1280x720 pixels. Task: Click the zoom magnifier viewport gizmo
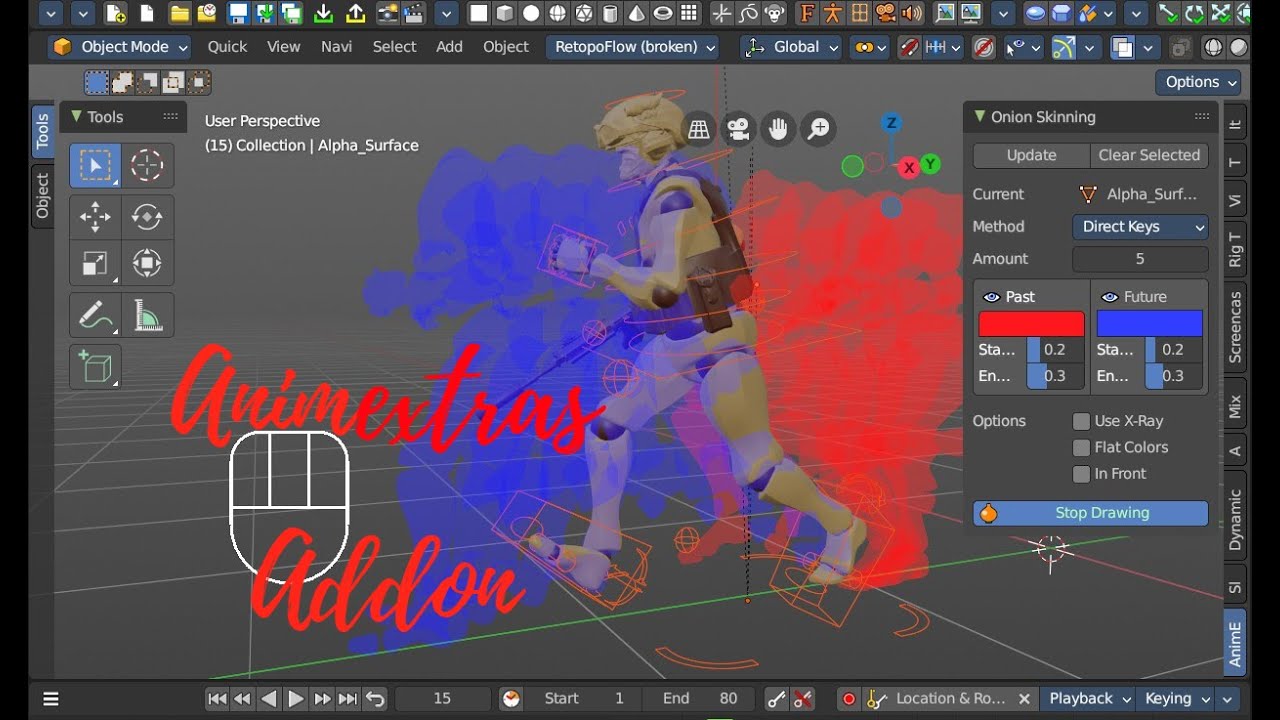point(818,128)
